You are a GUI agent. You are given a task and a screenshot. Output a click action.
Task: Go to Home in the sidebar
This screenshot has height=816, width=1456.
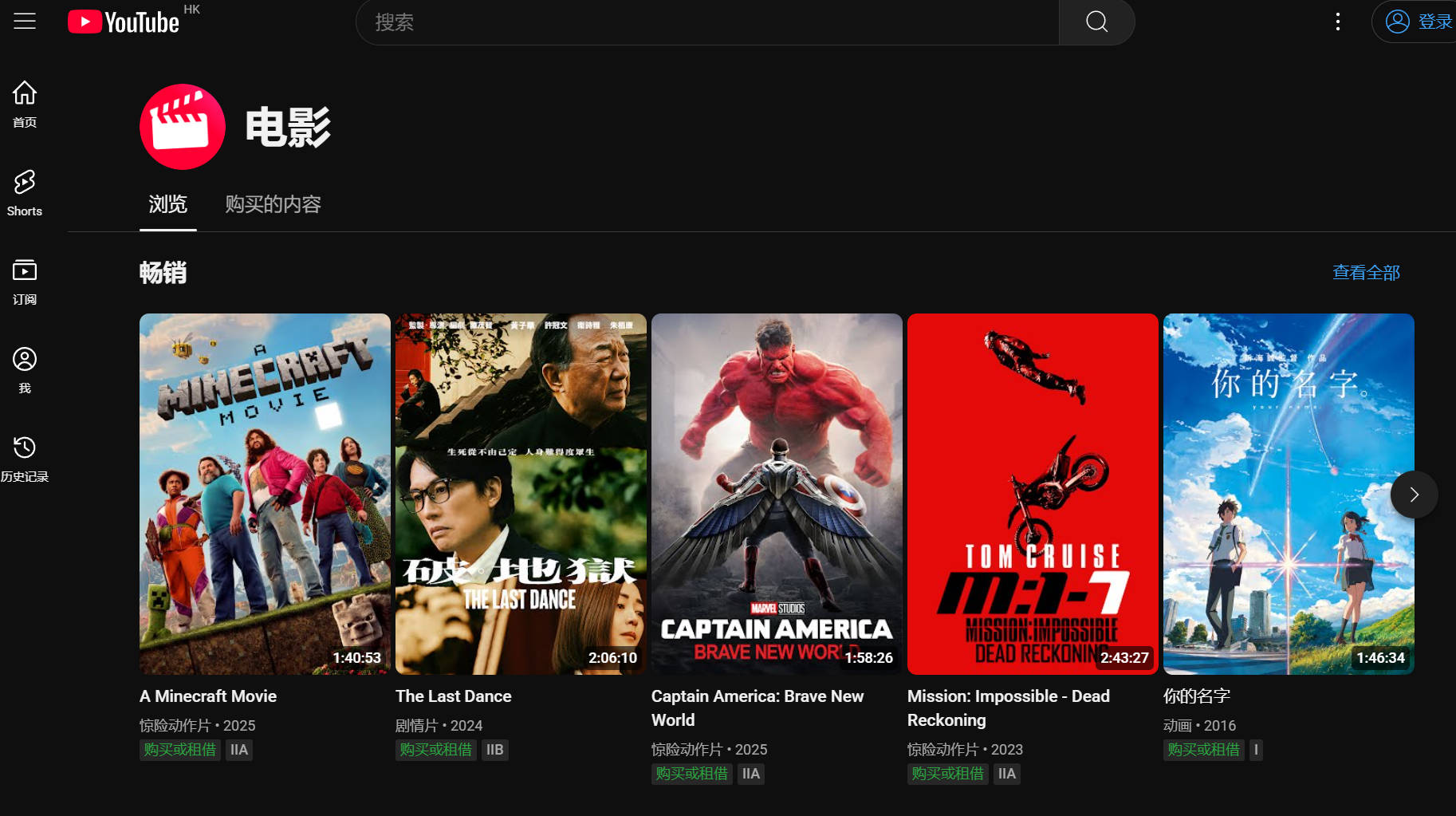coord(25,104)
